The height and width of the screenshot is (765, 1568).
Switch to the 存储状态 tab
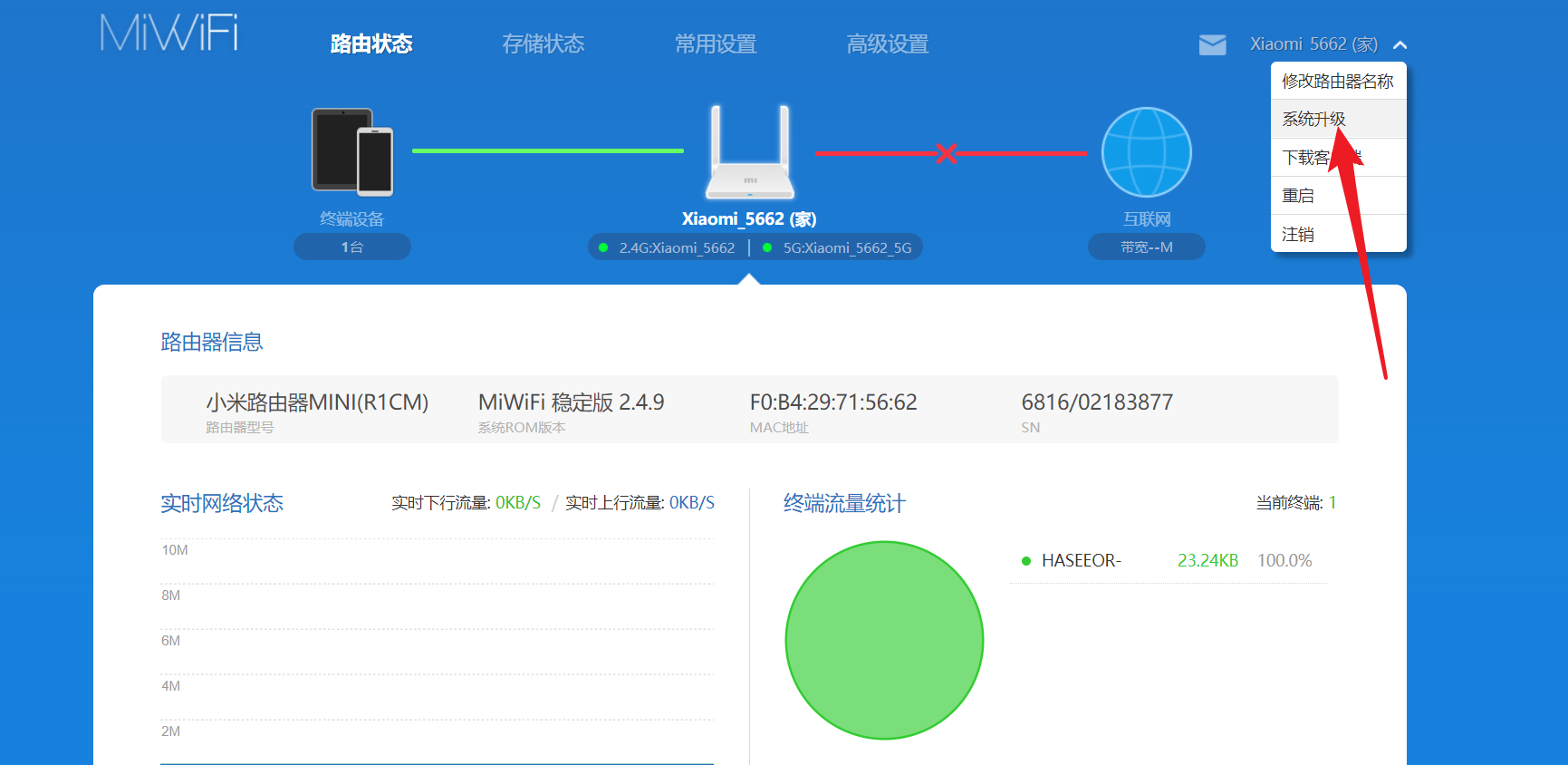pyautogui.click(x=544, y=44)
